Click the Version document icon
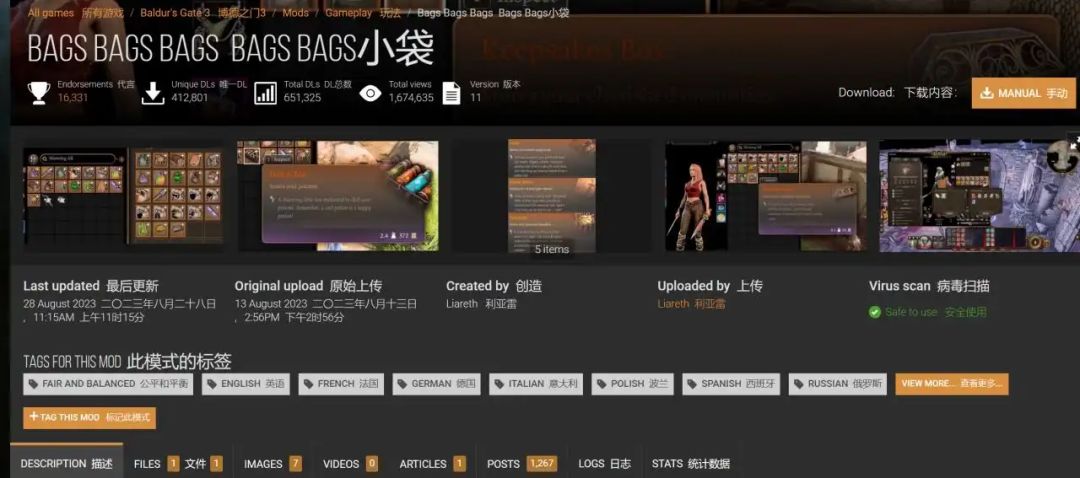This screenshot has width=1080, height=478. 451,93
